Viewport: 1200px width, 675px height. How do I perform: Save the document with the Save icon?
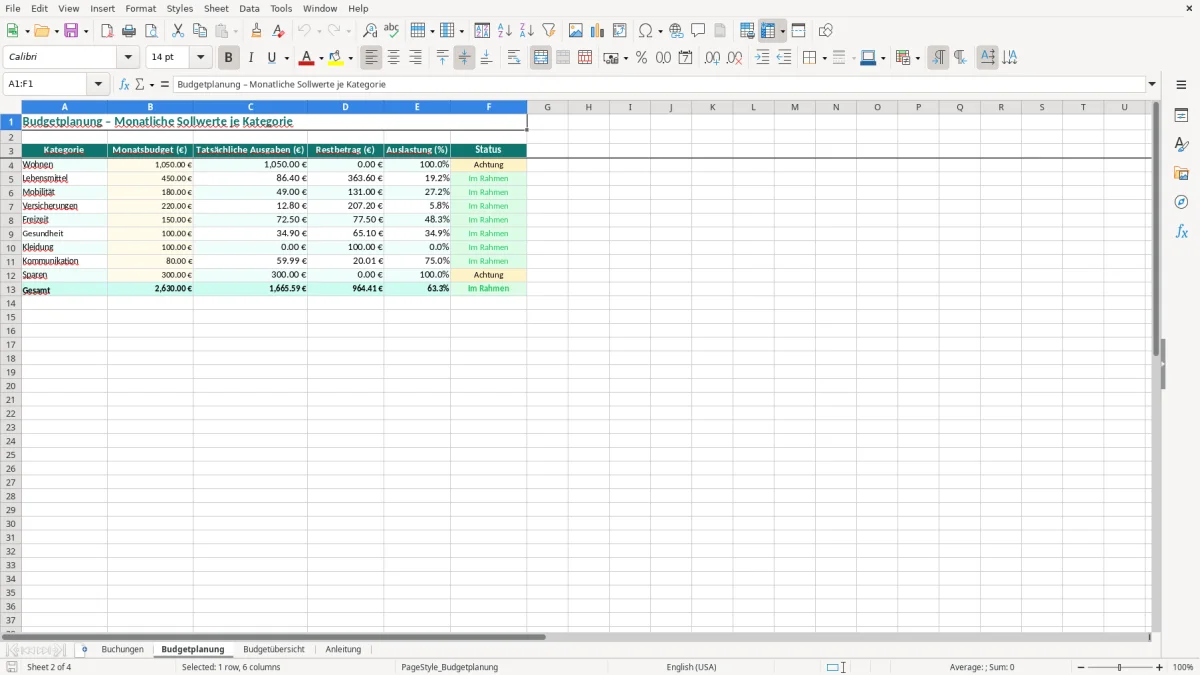tap(70, 31)
